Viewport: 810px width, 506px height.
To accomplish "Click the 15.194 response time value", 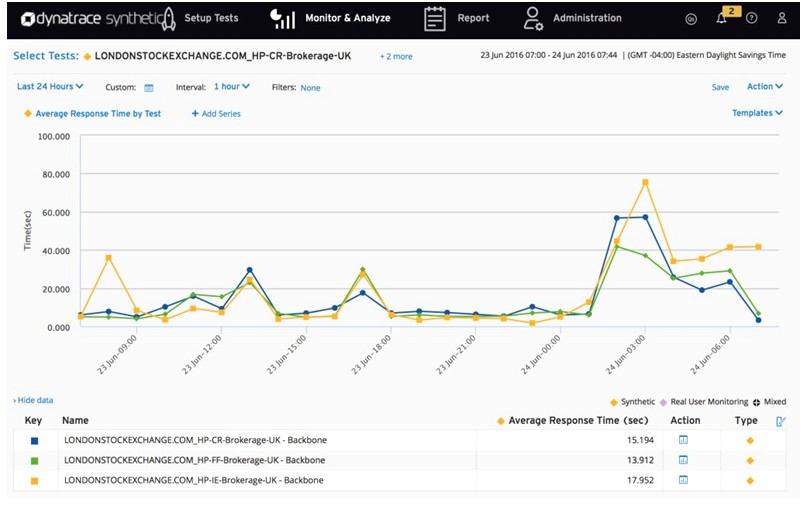I will click(x=640, y=440).
